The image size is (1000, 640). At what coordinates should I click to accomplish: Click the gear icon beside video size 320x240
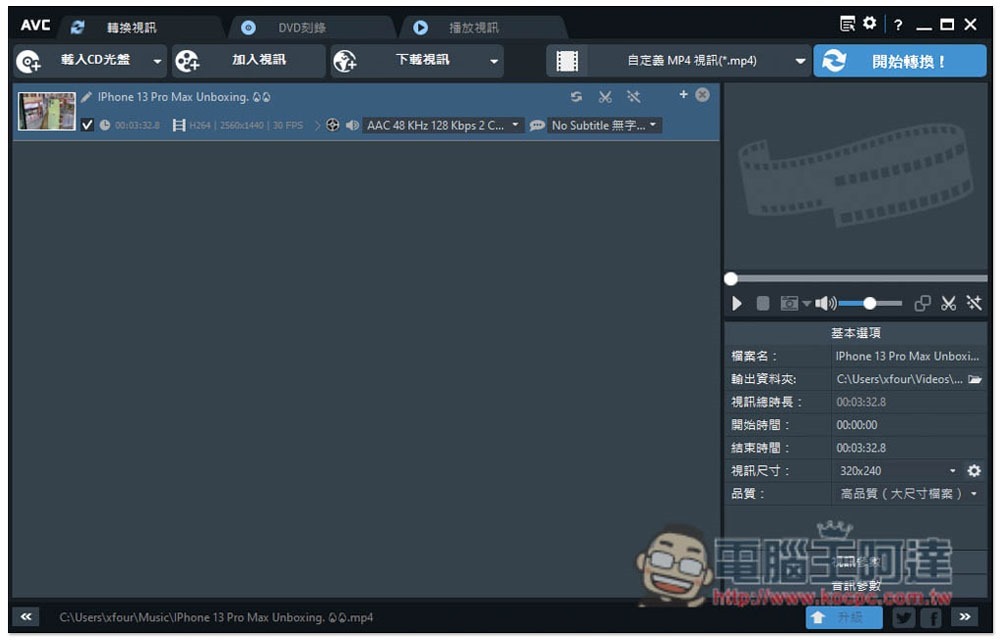click(x=974, y=471)
